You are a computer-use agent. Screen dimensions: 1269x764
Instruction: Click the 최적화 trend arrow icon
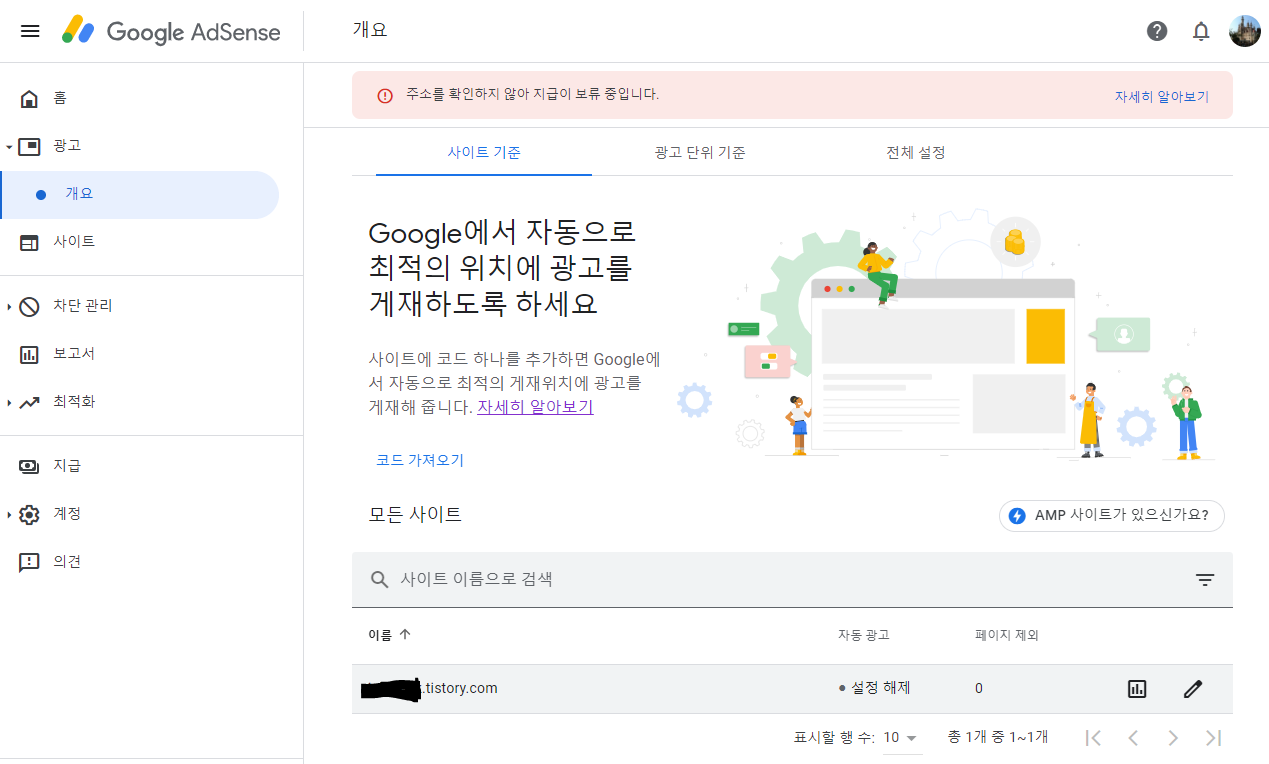(x=30, y=402)
